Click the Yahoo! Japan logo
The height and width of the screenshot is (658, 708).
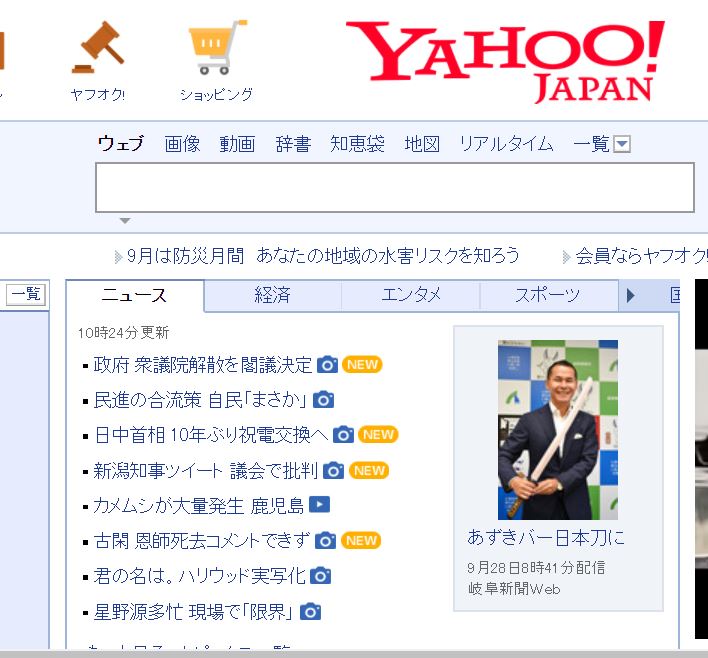tap(505, 62)
